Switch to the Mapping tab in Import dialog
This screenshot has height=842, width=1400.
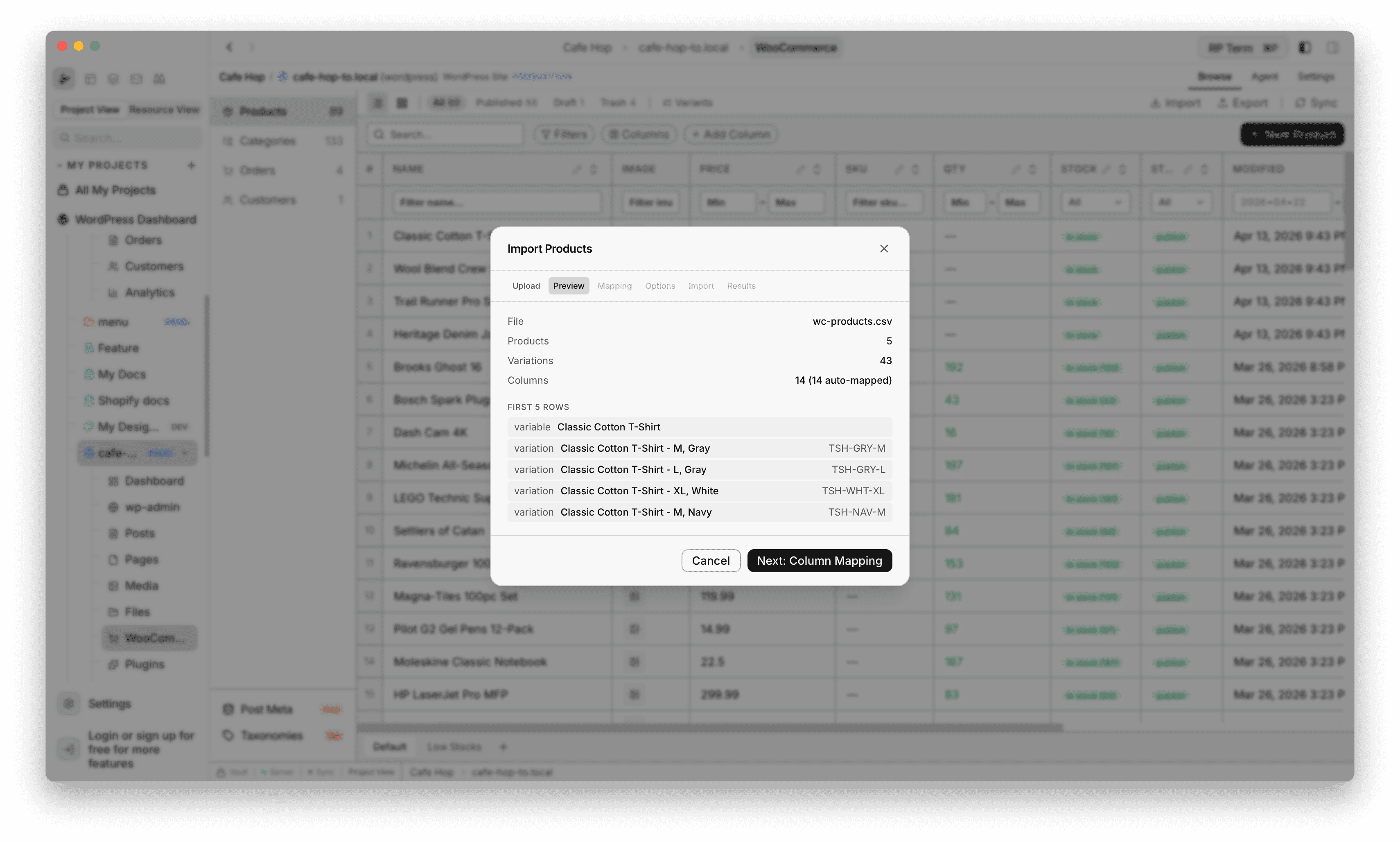coord(614,285)
